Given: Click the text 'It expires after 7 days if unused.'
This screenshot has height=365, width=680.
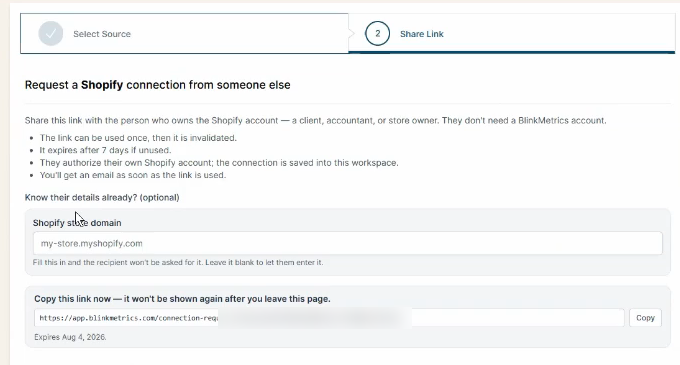Looking at the screenshot, I should click(x=105, y=150).
